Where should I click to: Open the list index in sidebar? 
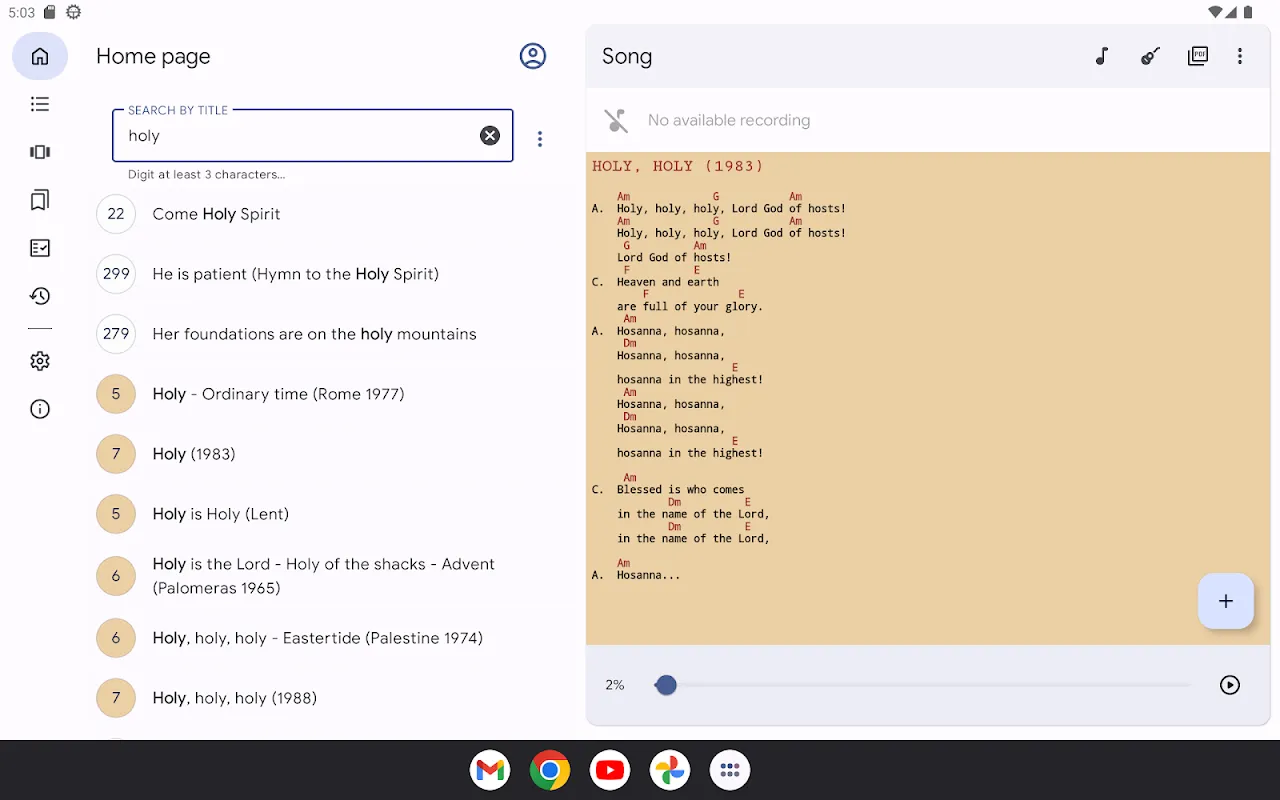(x=40, y=104)
